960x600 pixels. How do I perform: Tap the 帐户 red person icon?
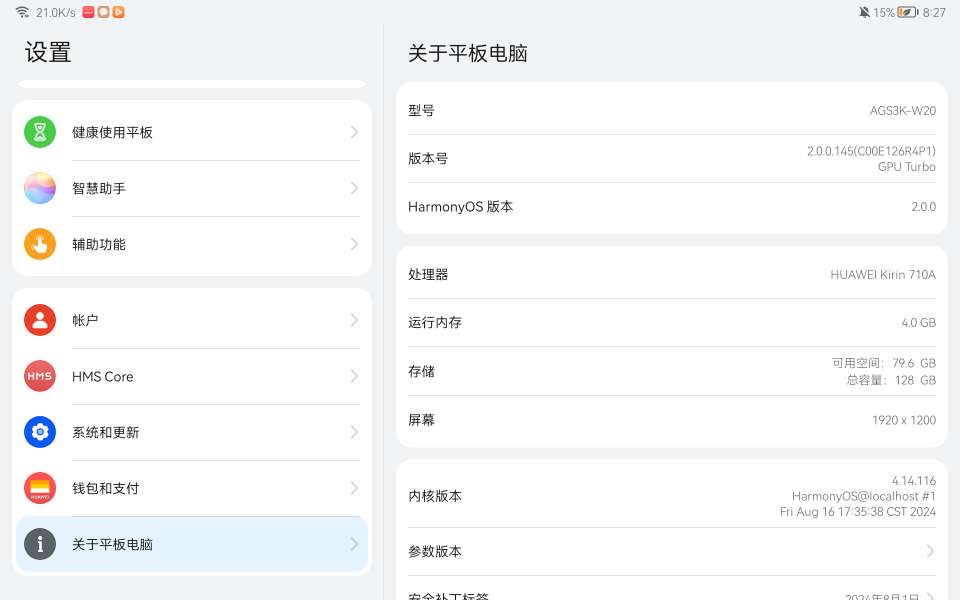tap(40, 320)
